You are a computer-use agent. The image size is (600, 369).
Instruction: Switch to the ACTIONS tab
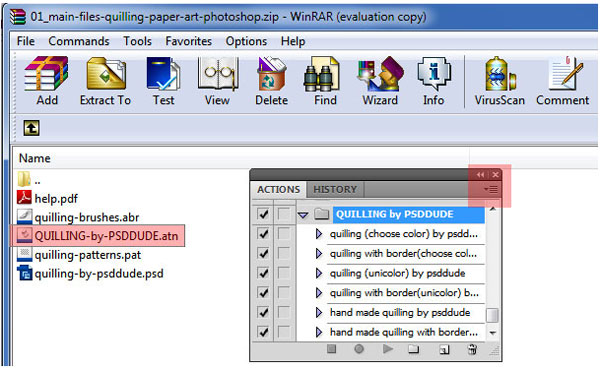[278, 189]
